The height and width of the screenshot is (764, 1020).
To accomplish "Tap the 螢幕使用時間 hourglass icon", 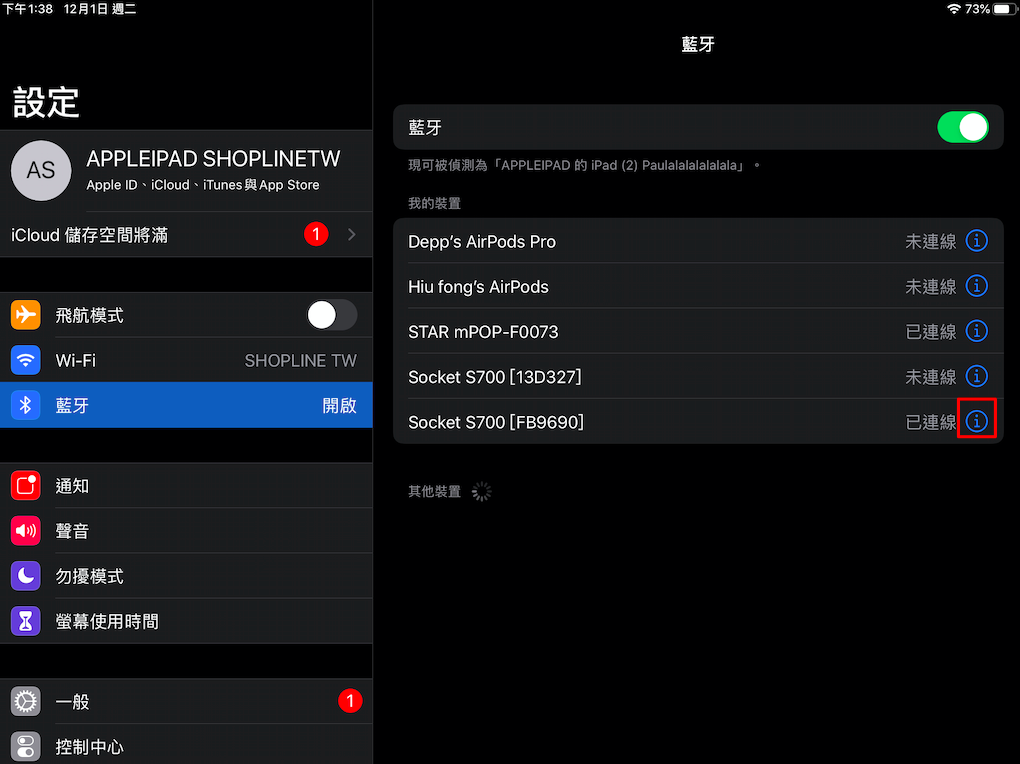I will coord(25,621).
